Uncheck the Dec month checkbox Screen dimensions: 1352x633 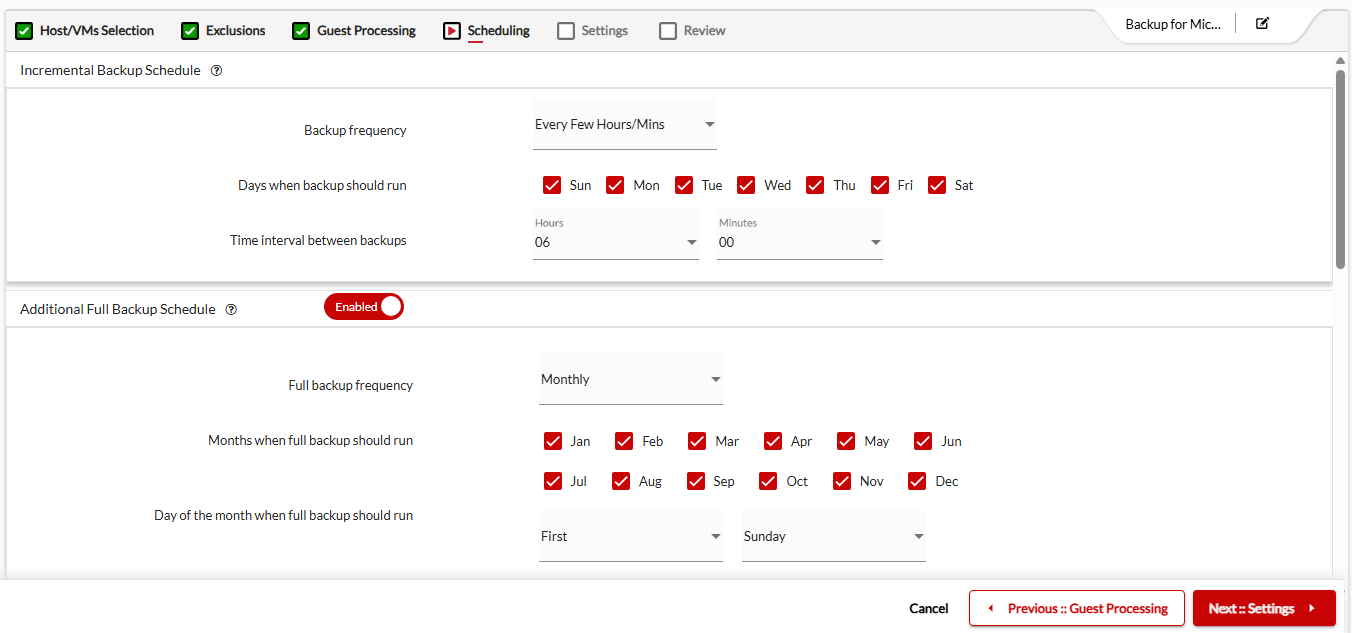tap(917, 481)
